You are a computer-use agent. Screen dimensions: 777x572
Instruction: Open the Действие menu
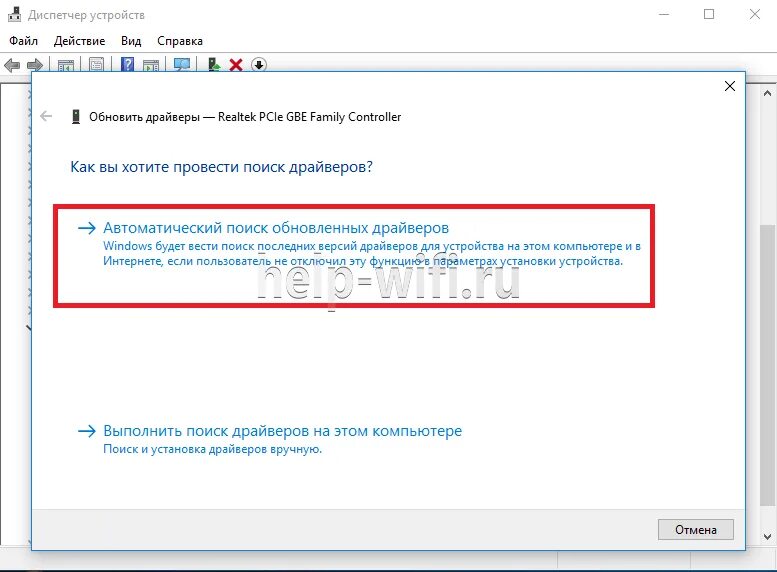[x=79, y=41]
